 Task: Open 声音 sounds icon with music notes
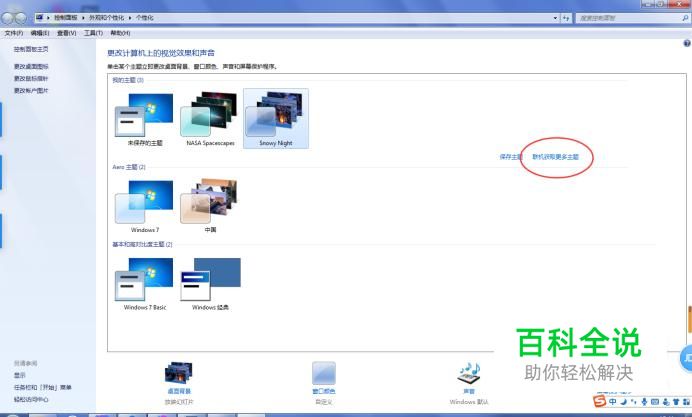(469, 374)
